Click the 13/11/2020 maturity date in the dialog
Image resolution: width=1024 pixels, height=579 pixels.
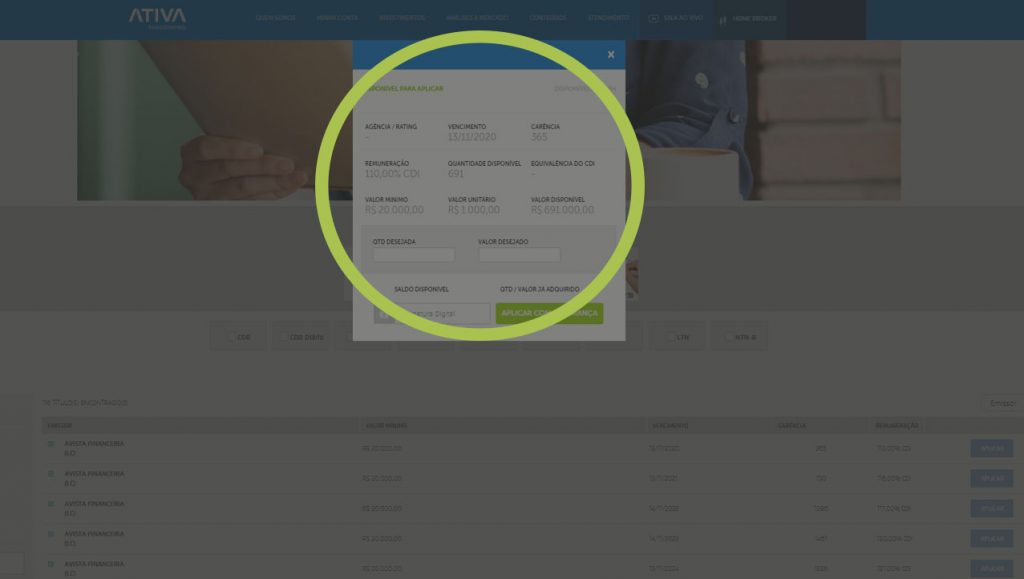[x=472, y=137]
